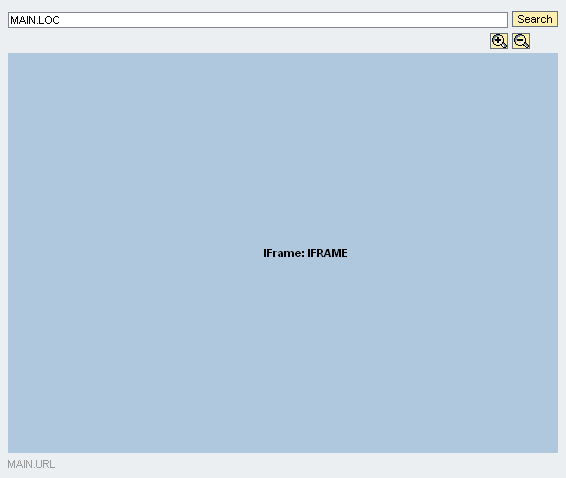Click the Search button

pos(535,19)
